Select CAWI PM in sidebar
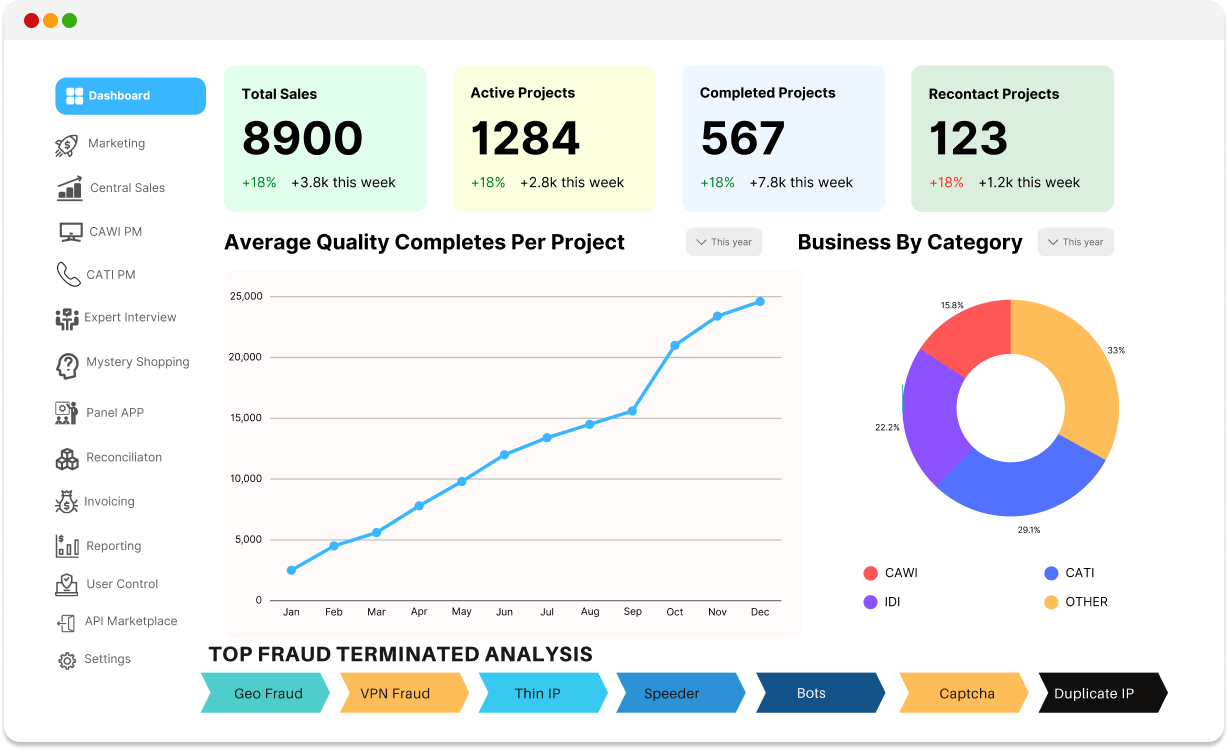 click(115, 232)
